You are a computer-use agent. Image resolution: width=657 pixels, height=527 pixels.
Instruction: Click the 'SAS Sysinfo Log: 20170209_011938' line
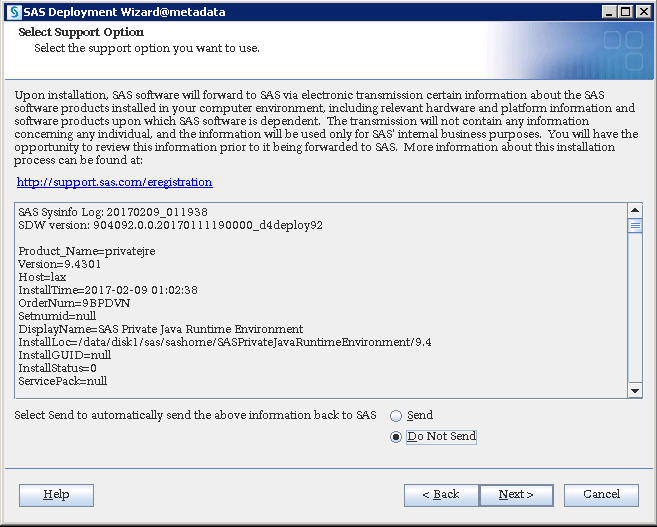(113, 212)
